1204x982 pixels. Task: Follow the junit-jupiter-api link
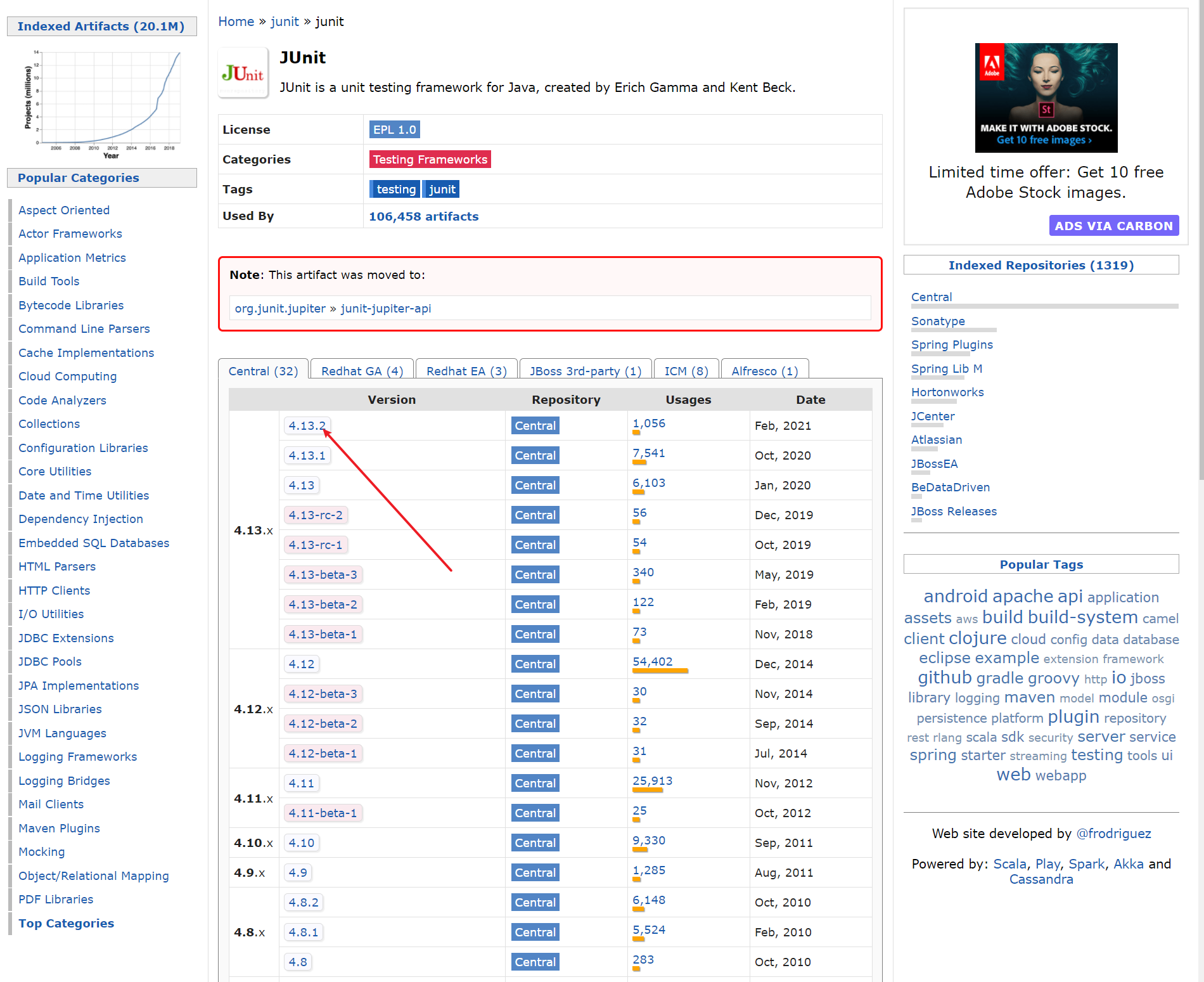point(386,308)
